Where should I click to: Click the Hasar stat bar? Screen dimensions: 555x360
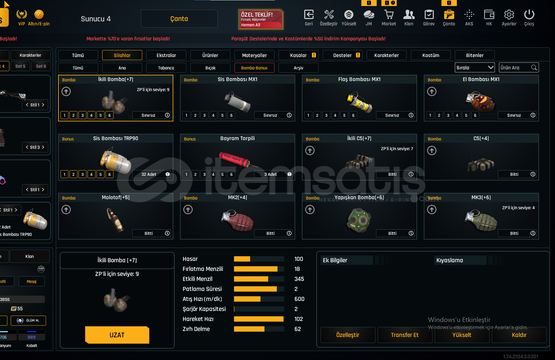(x=259, y=259)
